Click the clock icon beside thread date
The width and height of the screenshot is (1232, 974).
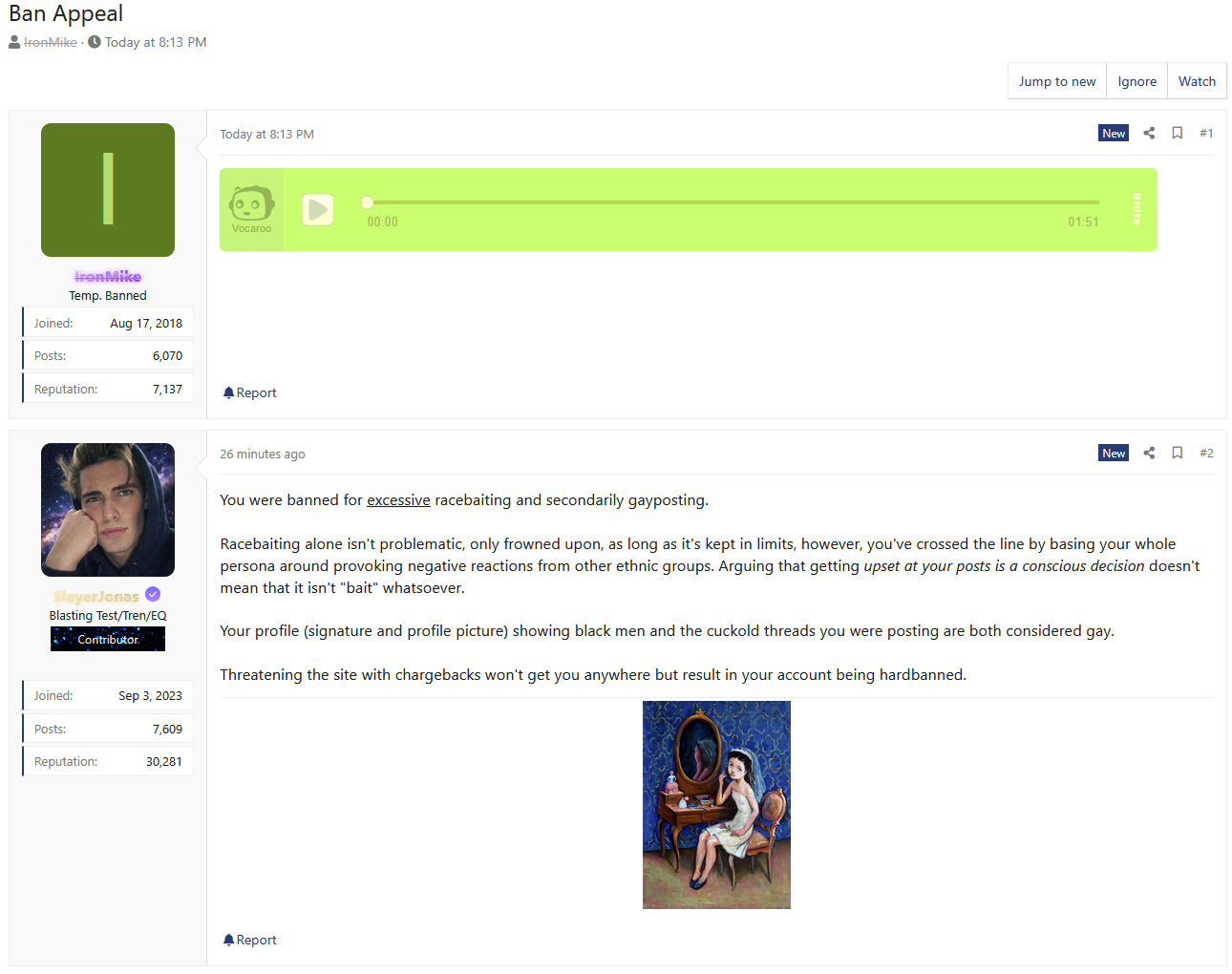(95, 42)
